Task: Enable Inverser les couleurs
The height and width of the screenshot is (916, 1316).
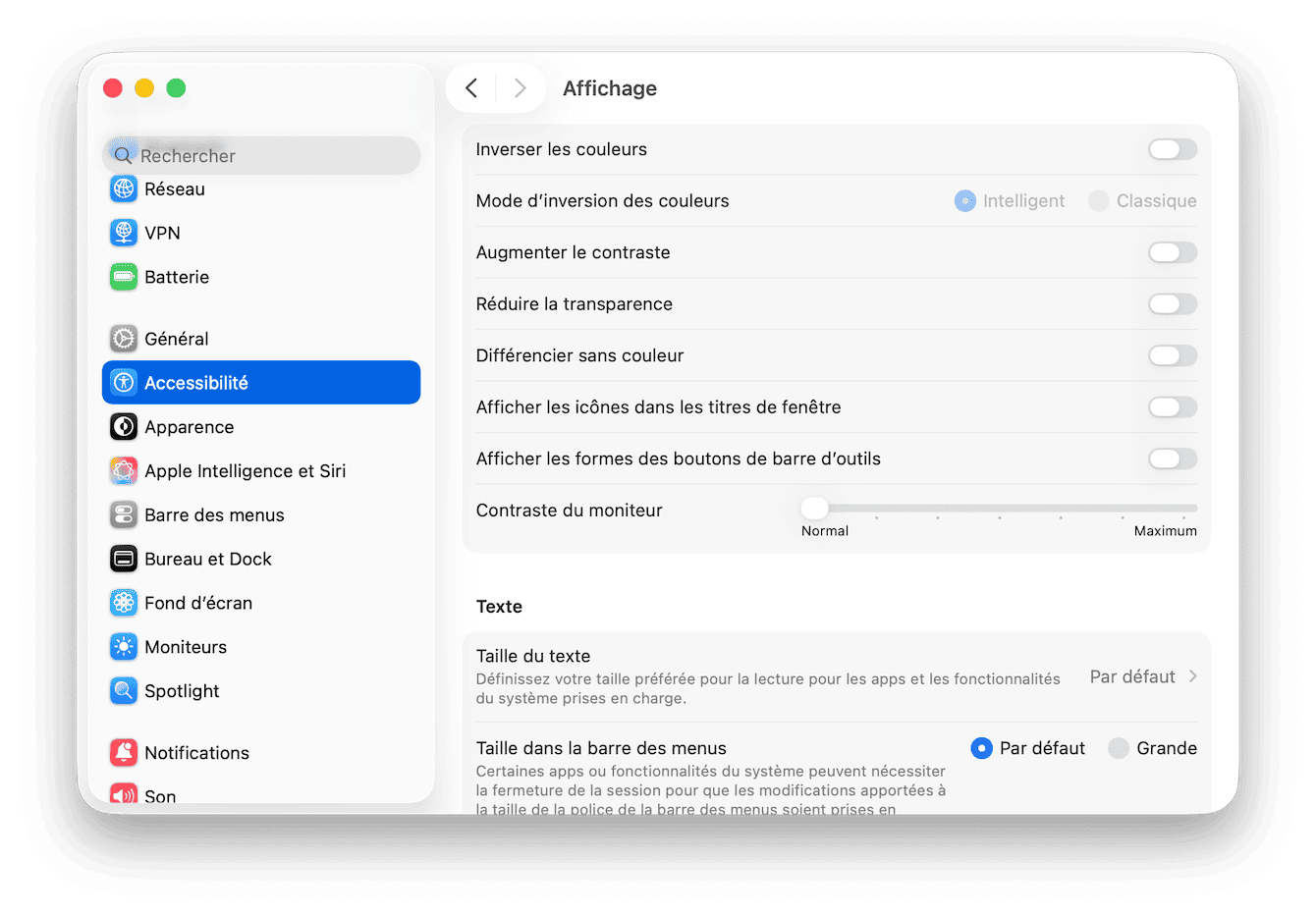Action: click(1172, 149)
